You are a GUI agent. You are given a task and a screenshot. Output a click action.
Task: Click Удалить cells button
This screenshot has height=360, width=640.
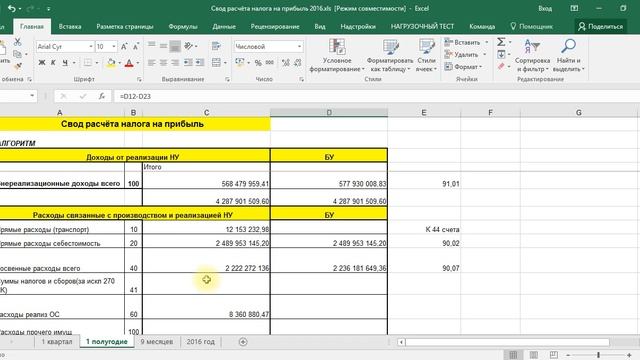[466, 54]
